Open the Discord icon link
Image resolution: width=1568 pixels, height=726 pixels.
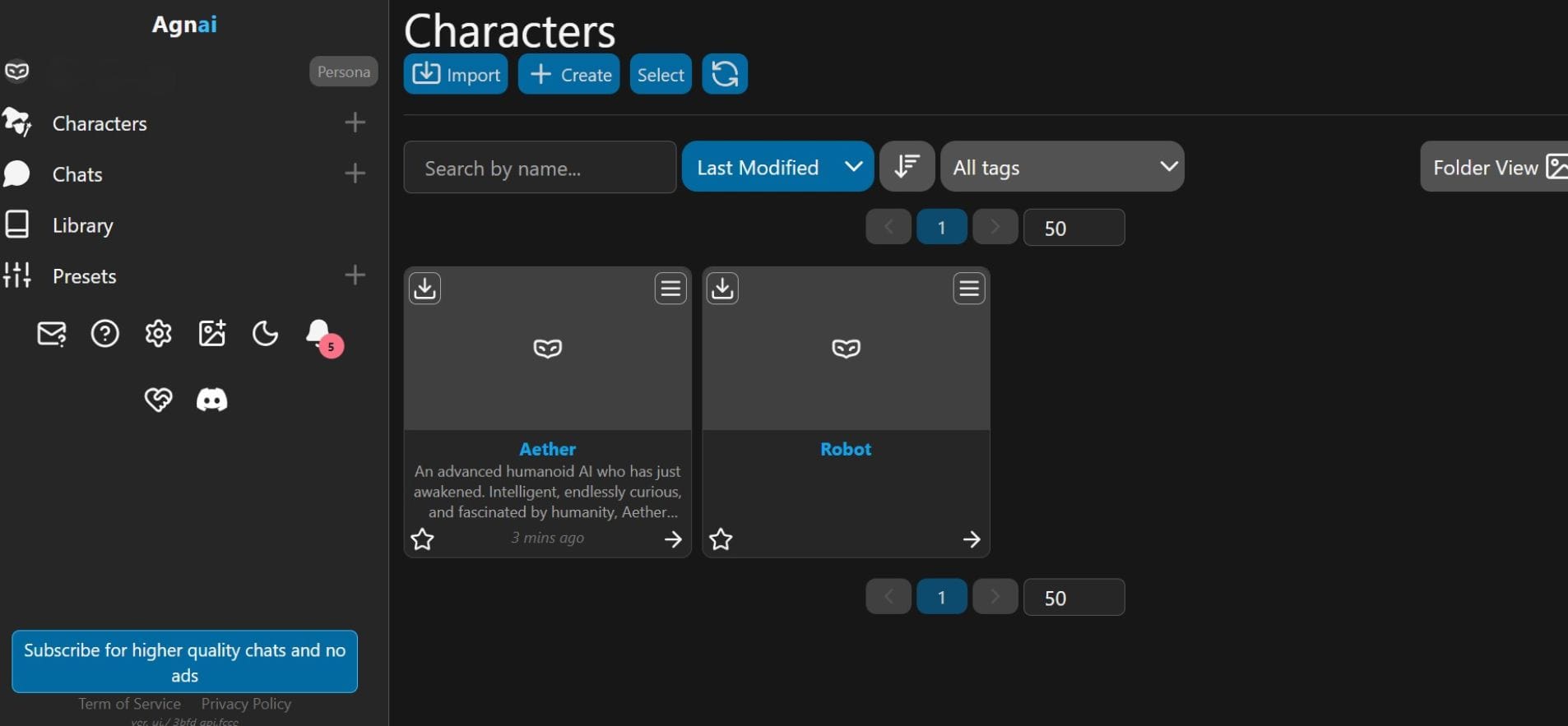(x=211, y=400)
